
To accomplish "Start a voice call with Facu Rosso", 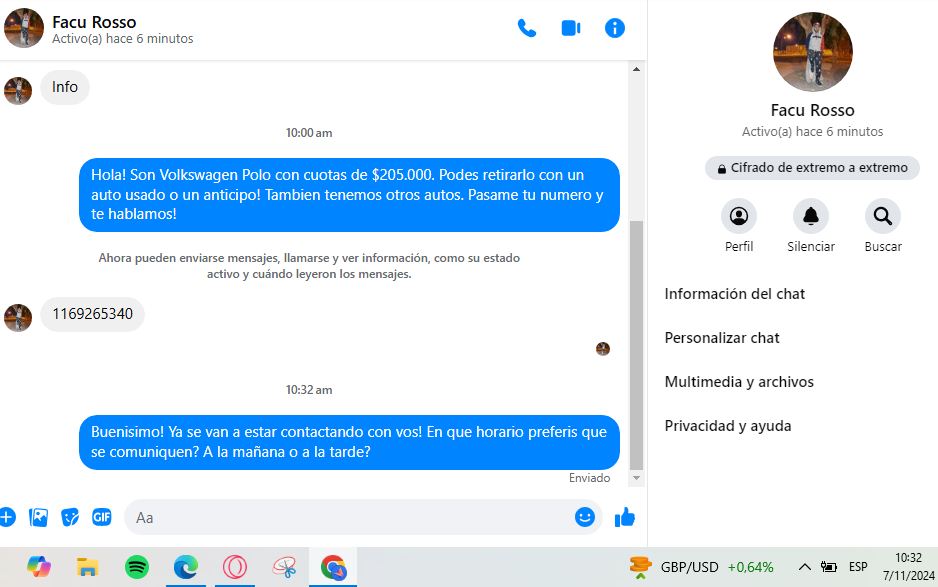I will point(526,28).
